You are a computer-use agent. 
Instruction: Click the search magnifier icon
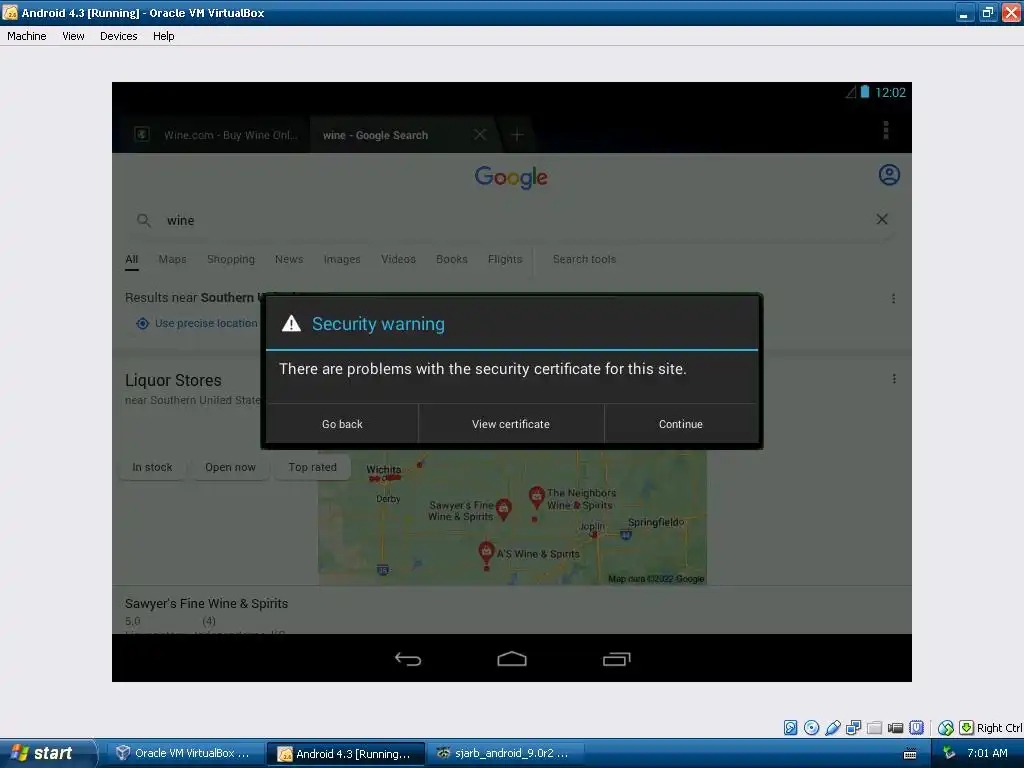tap(144, 220)
